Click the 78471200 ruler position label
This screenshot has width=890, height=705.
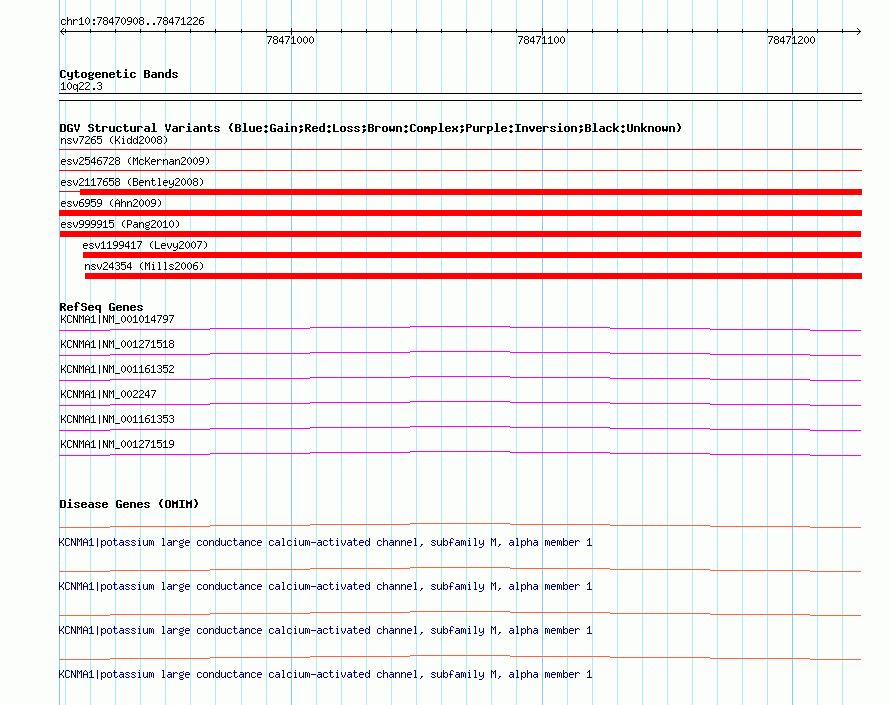point(791,40)
